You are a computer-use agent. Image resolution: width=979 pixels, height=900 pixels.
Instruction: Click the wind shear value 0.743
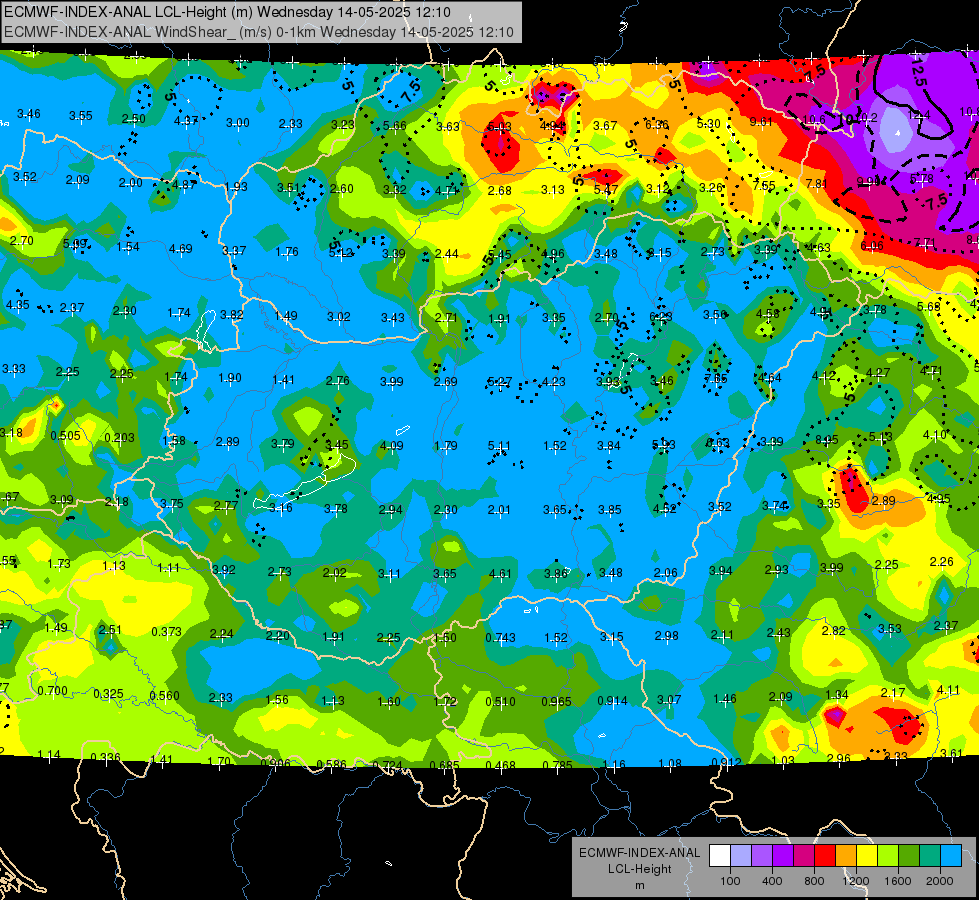click(501, 637)
